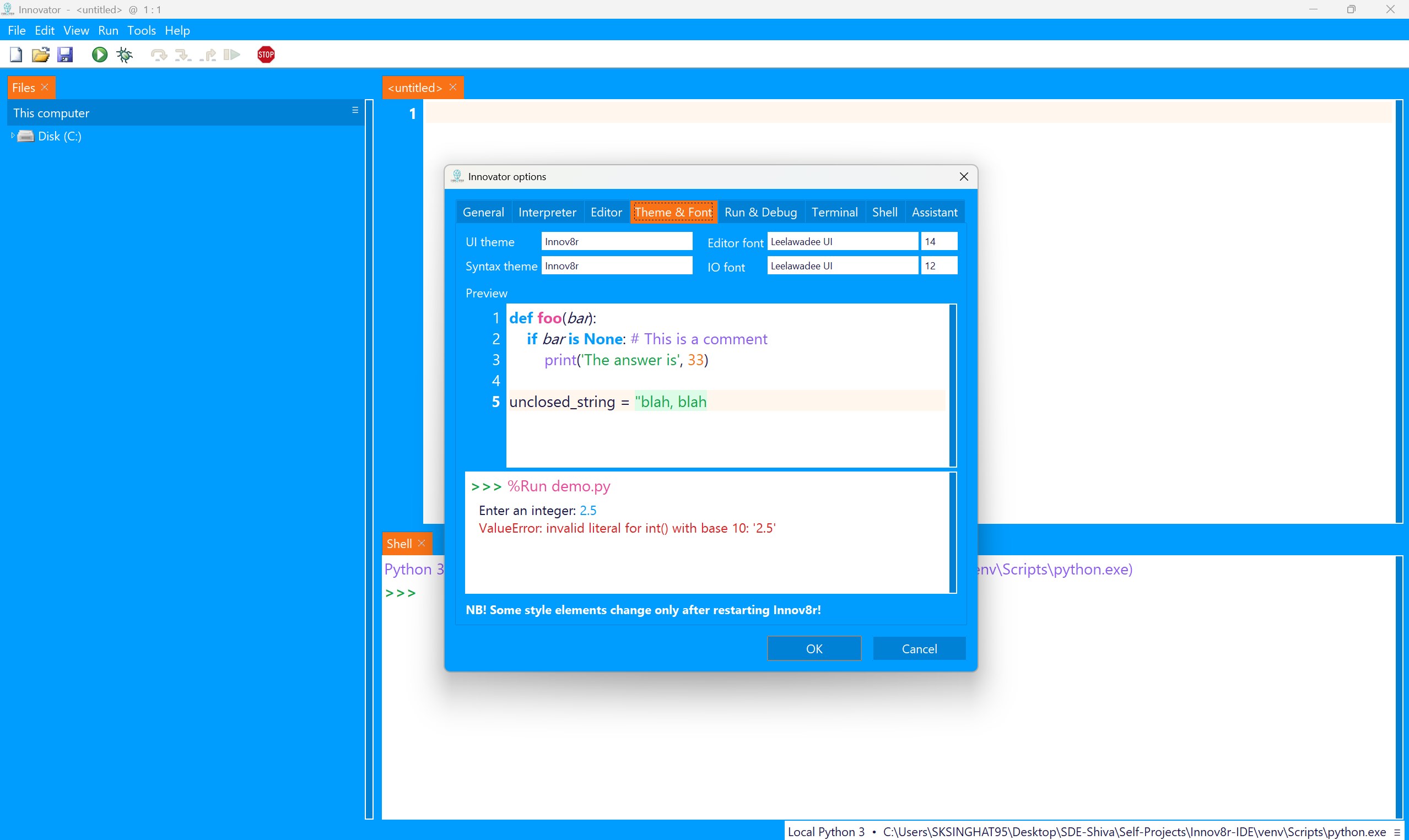Open the Shell options tab
Viewport: 1409px width, 840px height.
pos(885,212)
